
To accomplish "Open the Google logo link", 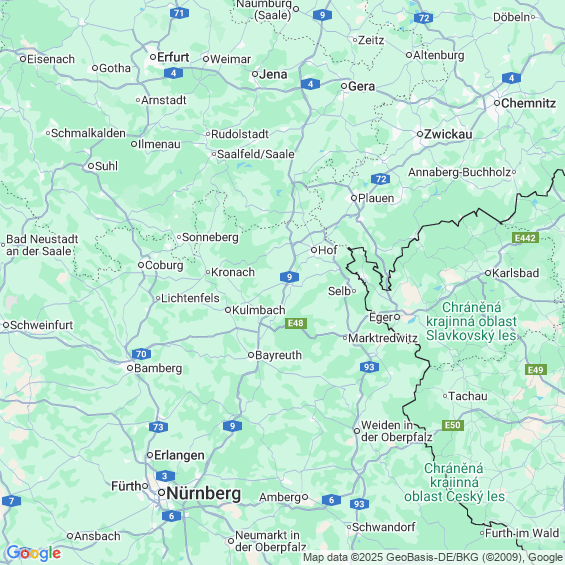I will click(34, 553).
